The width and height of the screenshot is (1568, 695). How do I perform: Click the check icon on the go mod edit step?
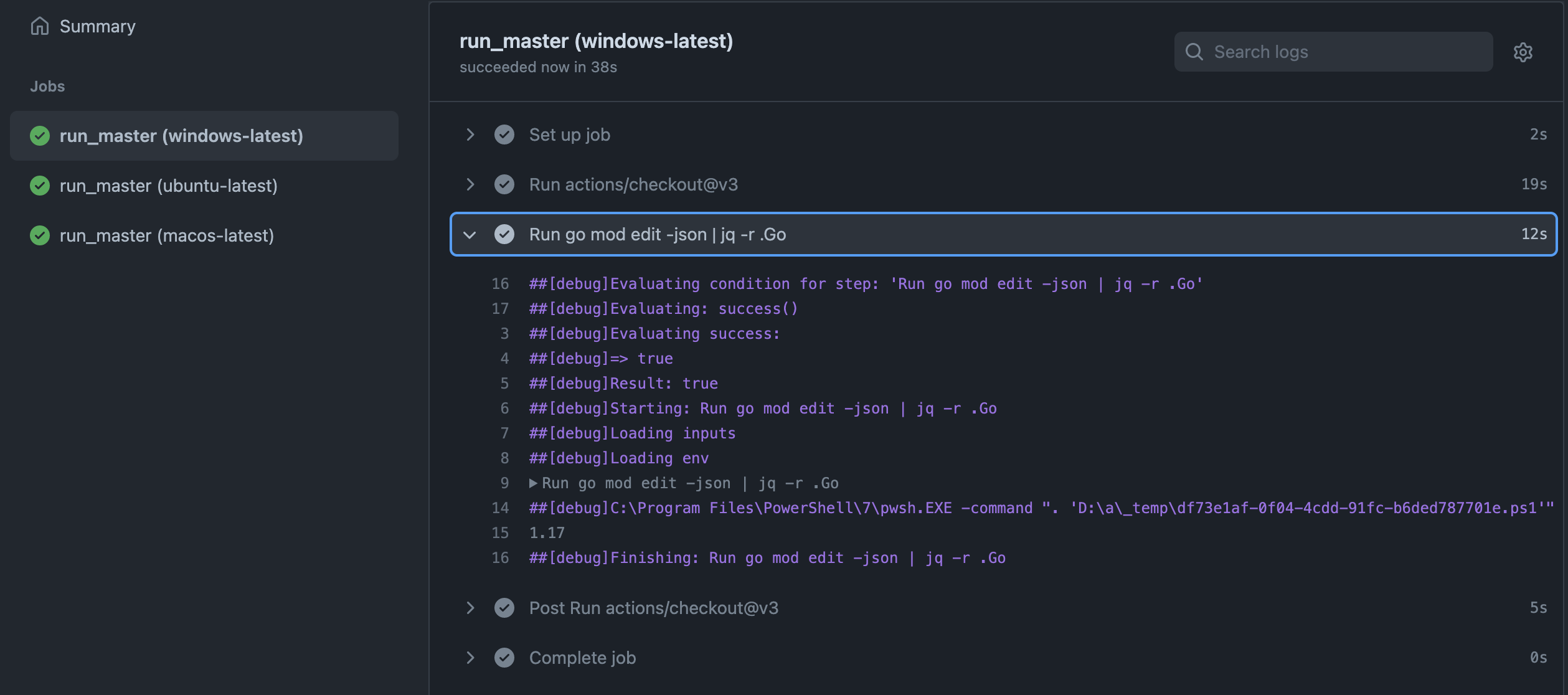pyautogui.click(x=504, y=234)
